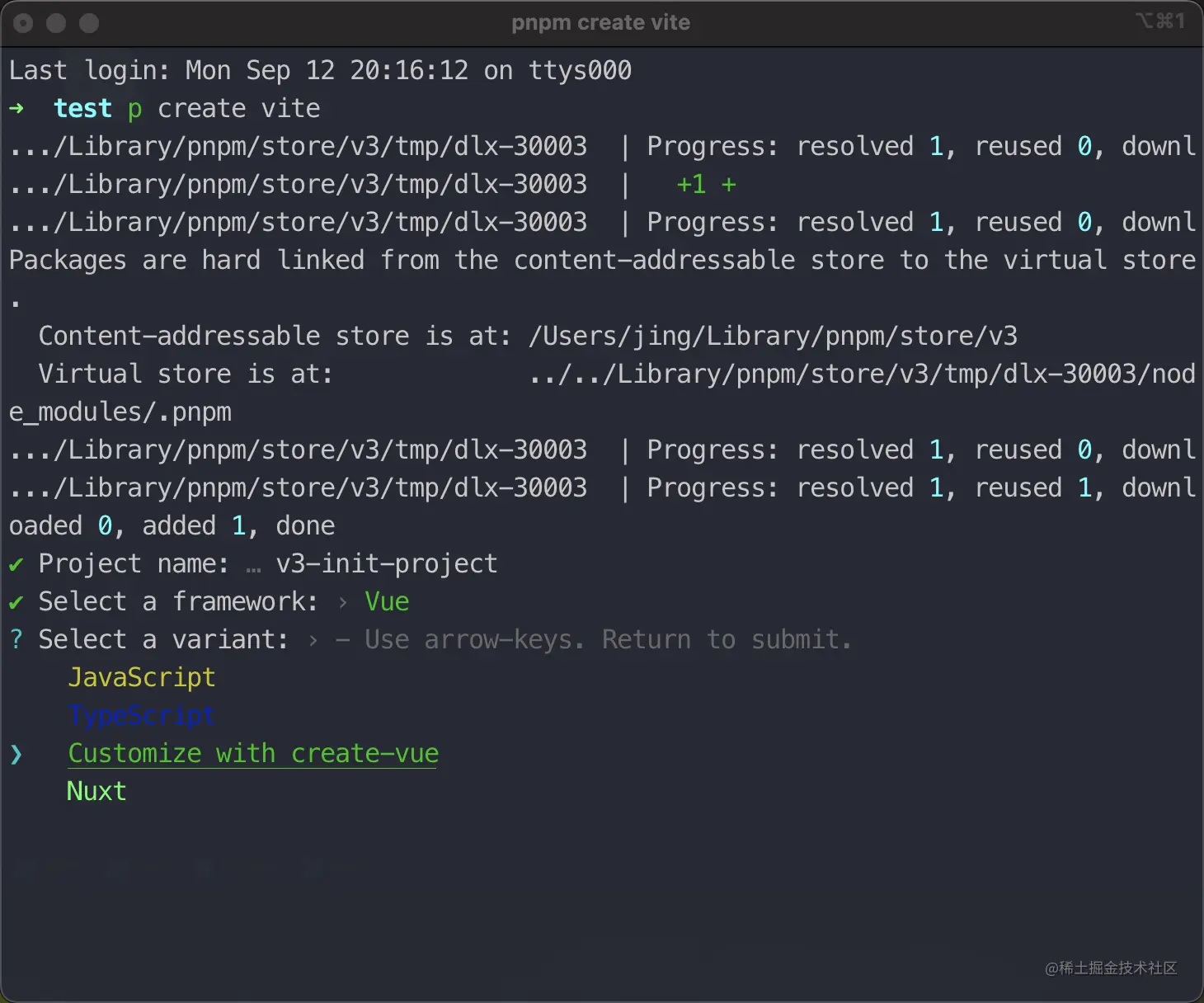
Task: Click the ⌥⌘1 shortcut indicator in title bar
Action: coord(1159,21)
